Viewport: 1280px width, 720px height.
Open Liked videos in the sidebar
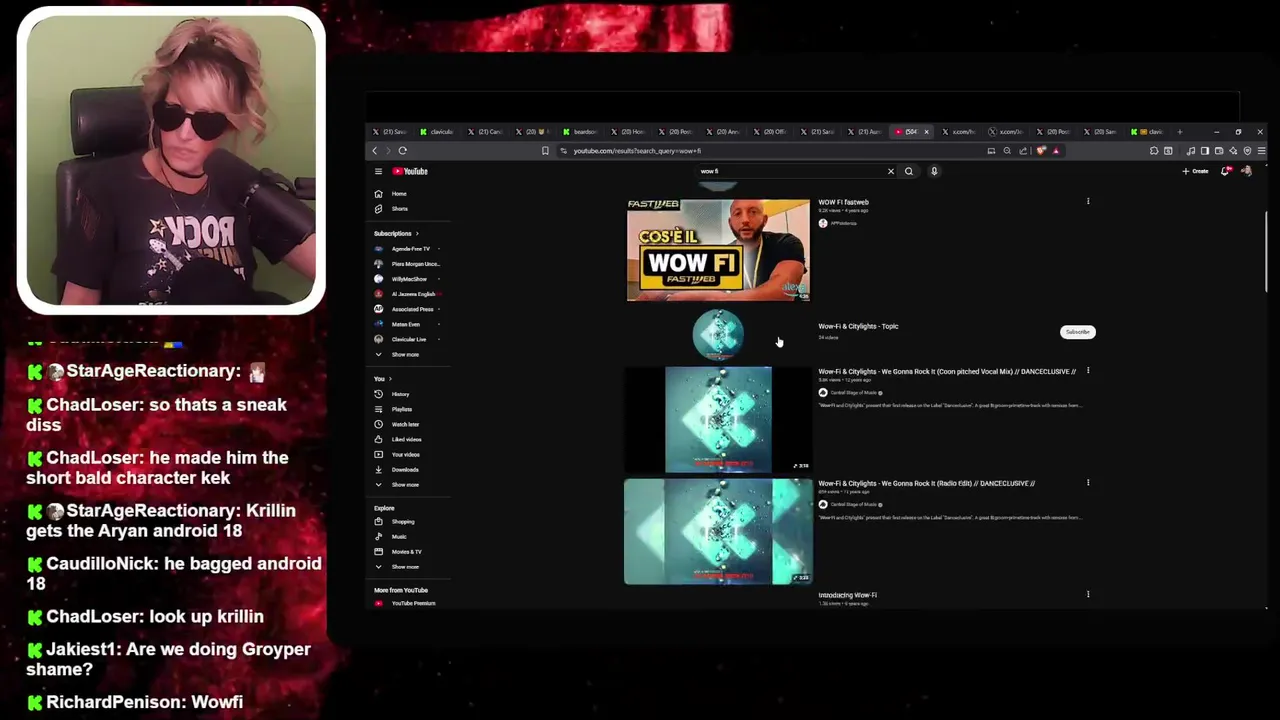click(x=410, y=439)
